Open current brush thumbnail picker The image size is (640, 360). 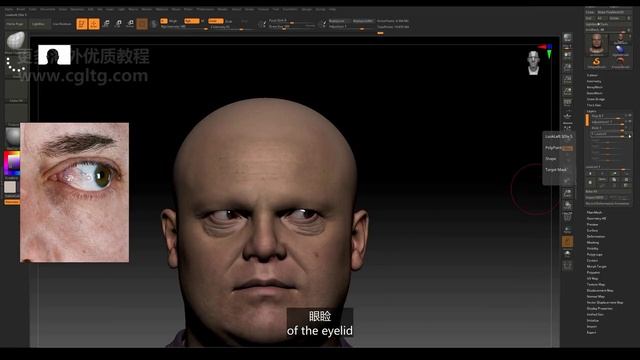pyautogui.click(x=16, y=41)
